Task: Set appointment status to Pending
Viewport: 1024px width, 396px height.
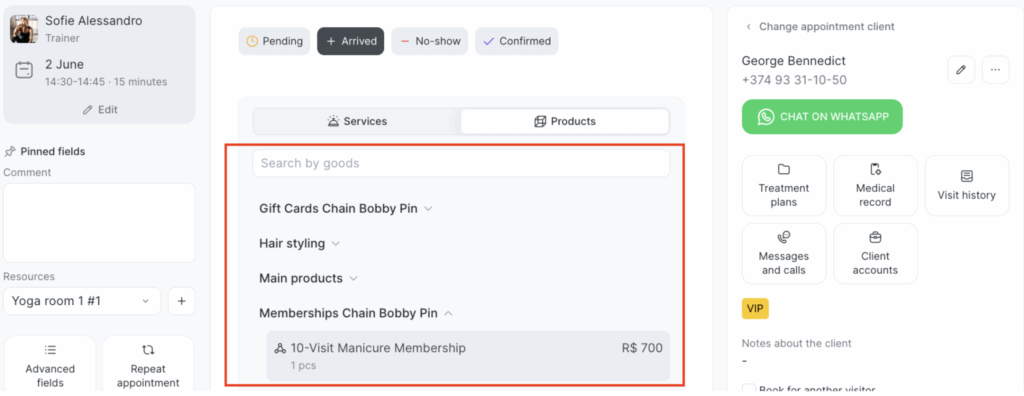Action: (x=274, y=41)
